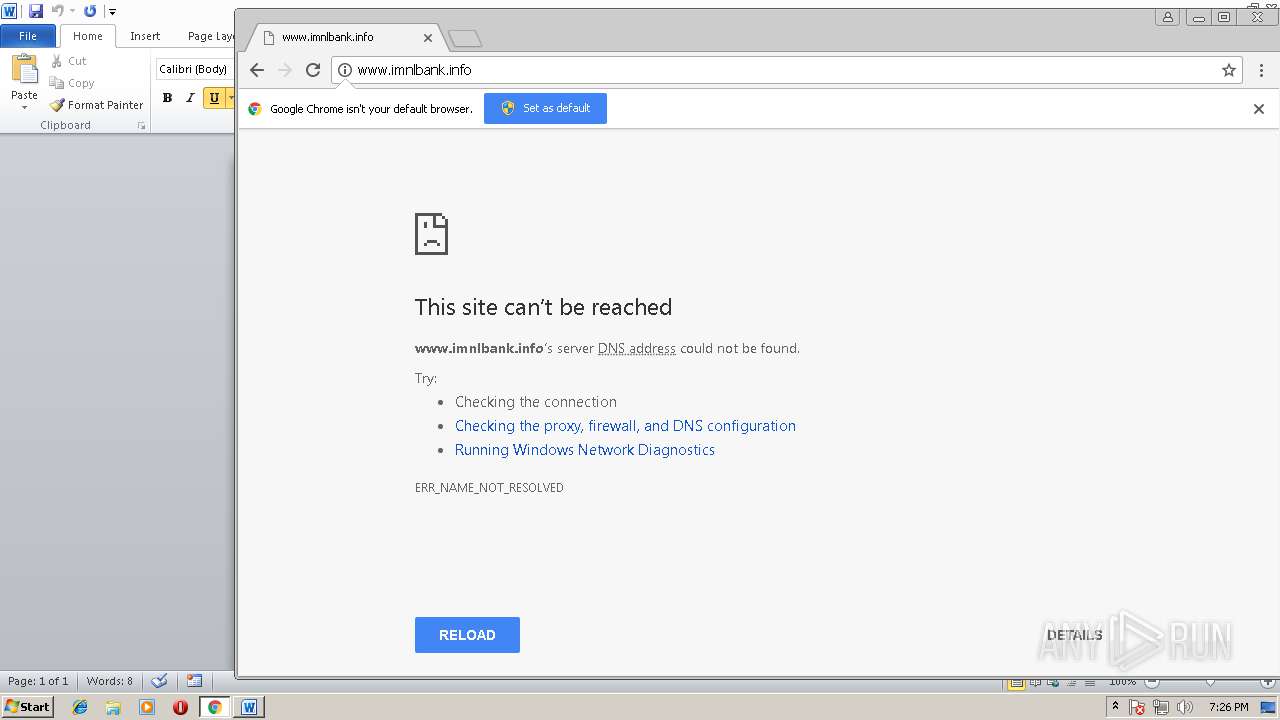
Task: Click the Redo/Repeat icon in Word
Action: coord(90,11)
